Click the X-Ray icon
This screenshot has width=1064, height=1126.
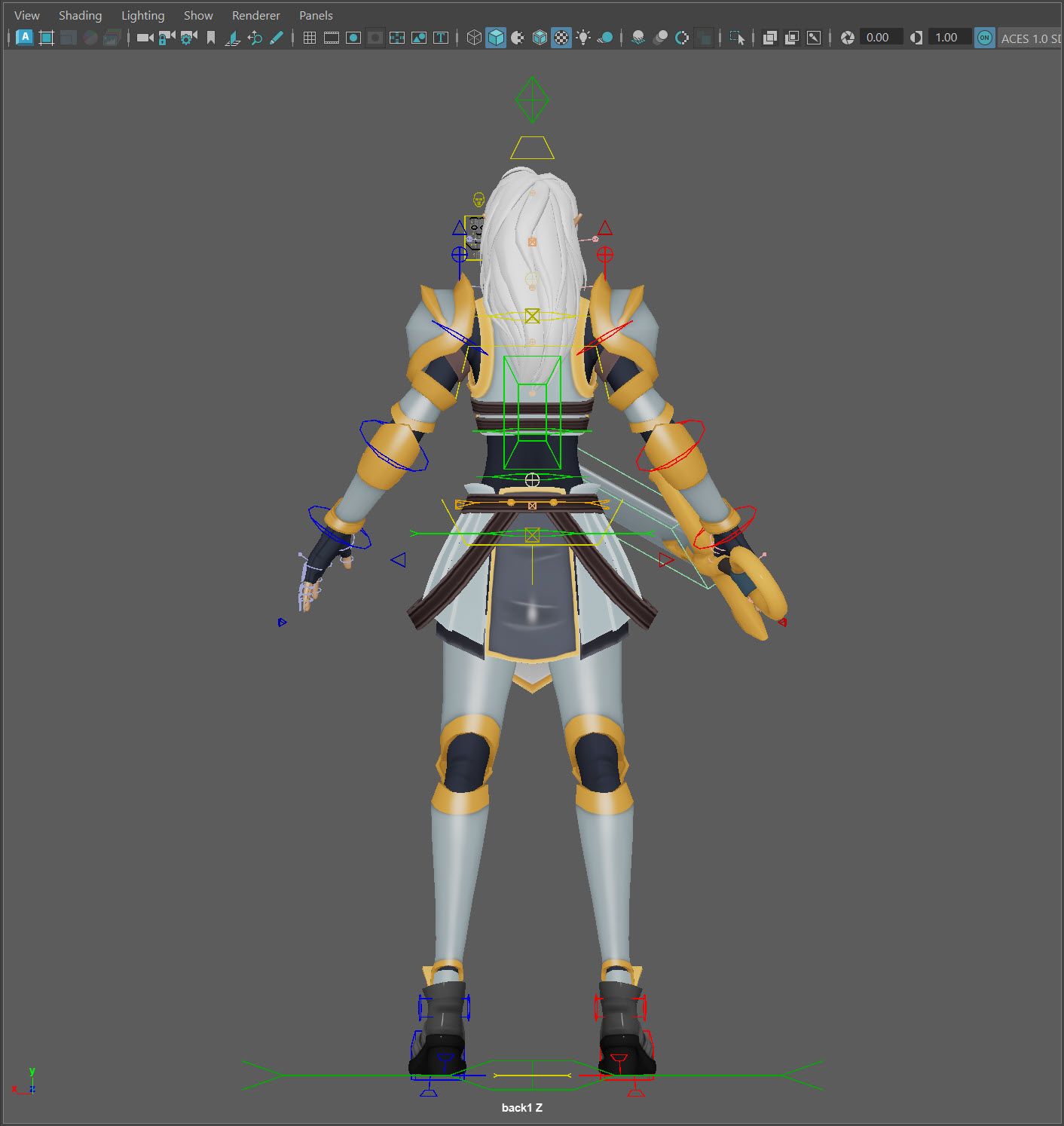pos(769,37)
